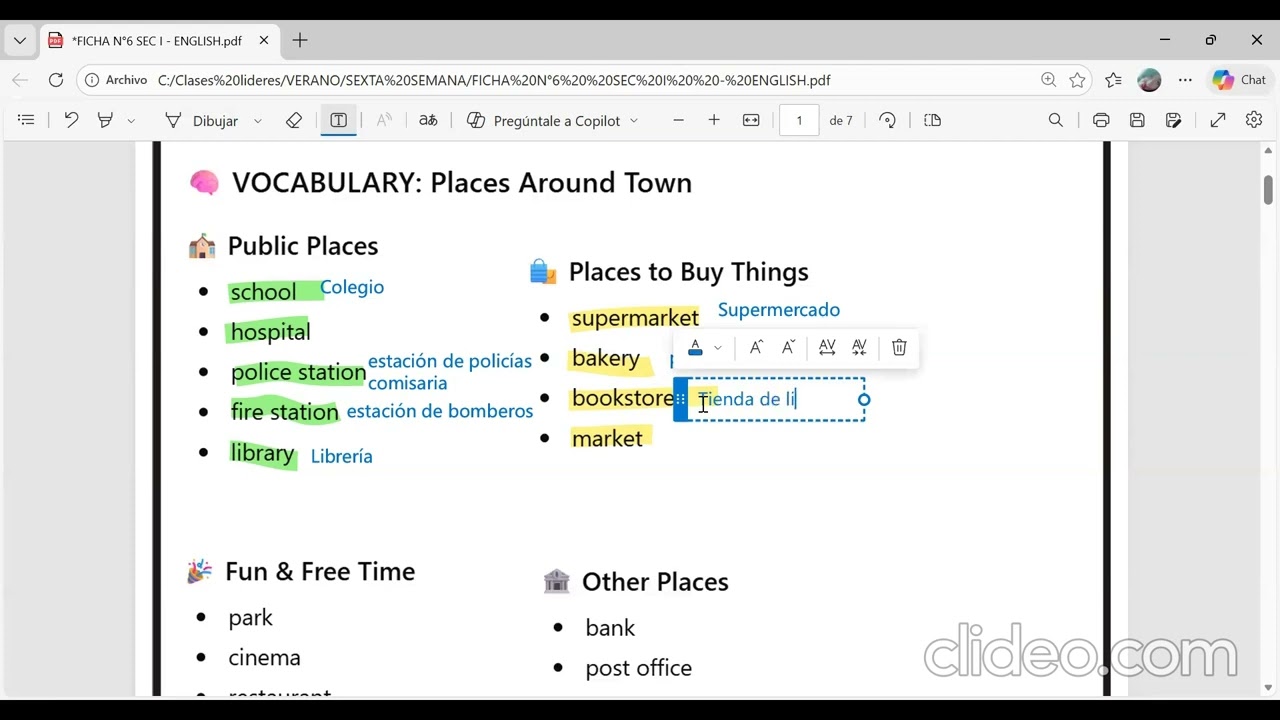
Task: Click the words 'post office'
Action: click(638, 667)
